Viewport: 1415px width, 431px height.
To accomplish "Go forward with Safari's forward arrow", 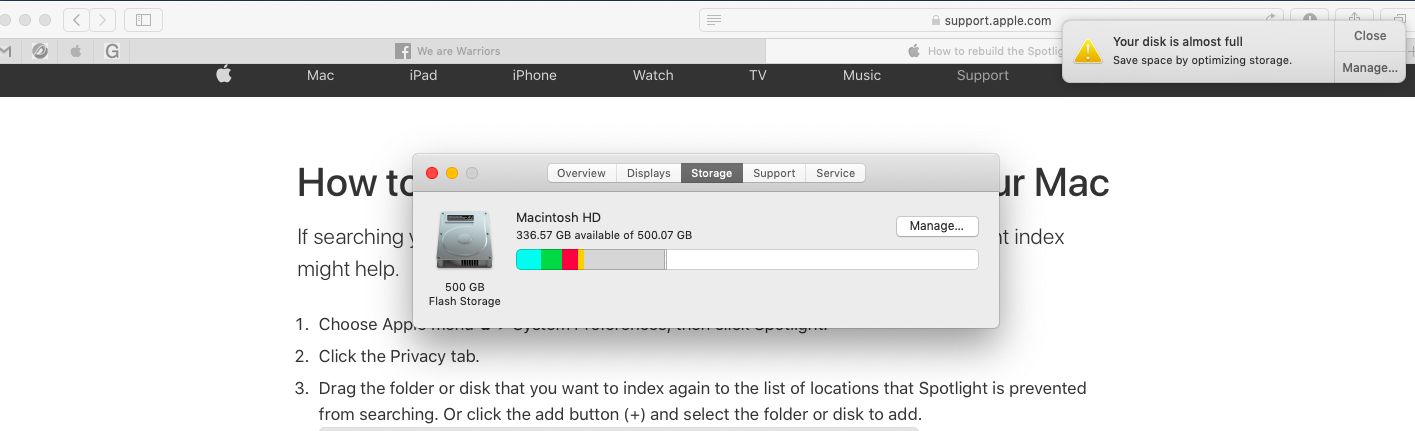I will point(103,19).
